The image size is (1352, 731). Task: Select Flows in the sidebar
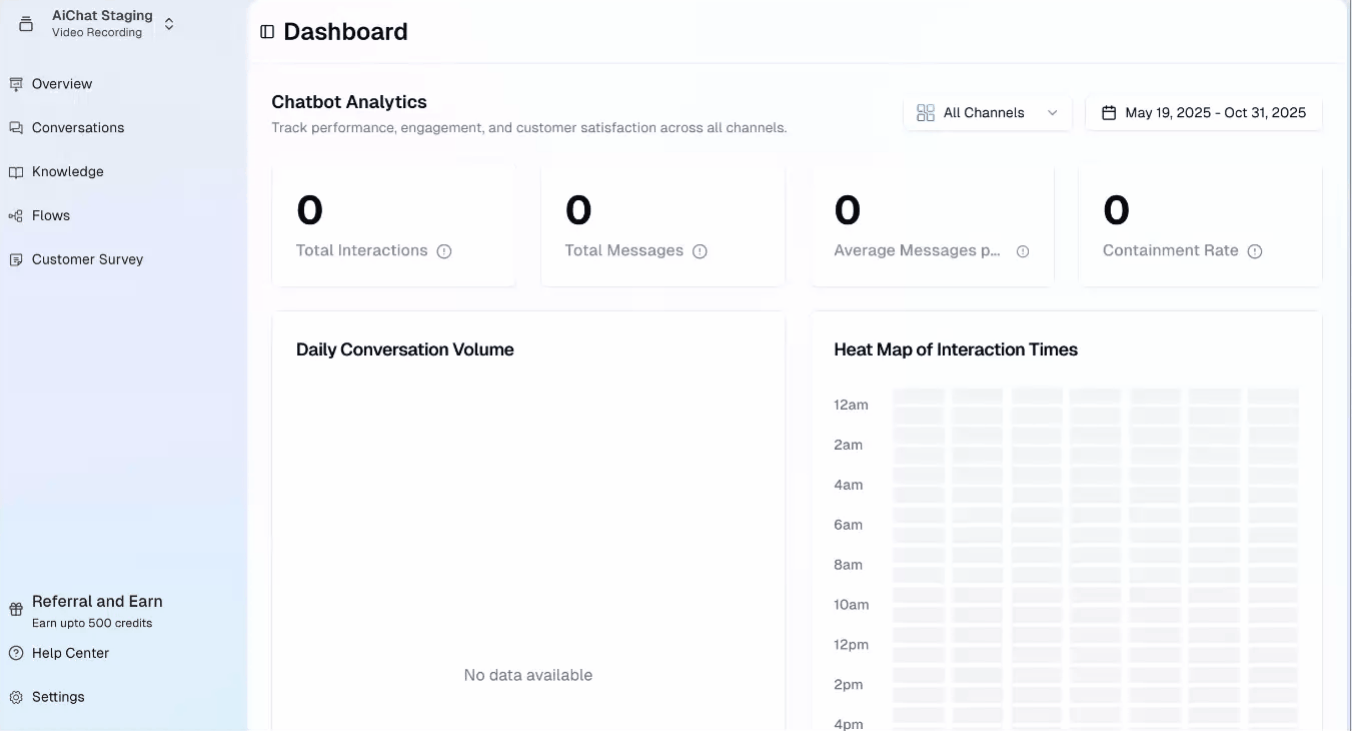(x=51, y=216)
